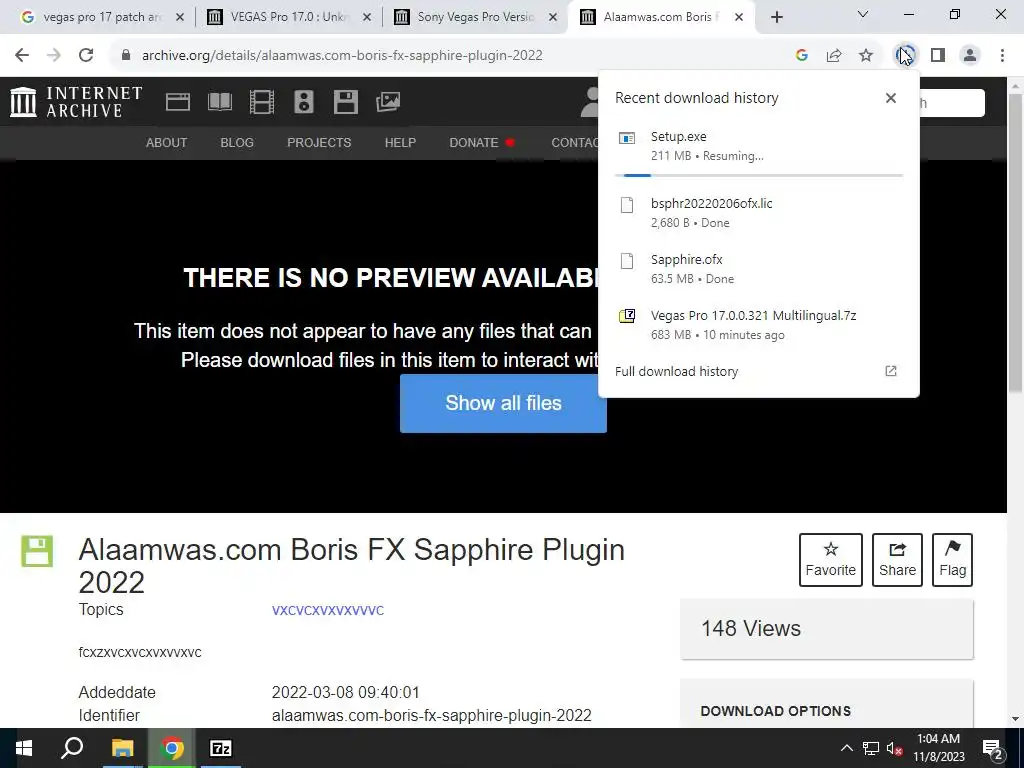Open Vegas Pro 17.0.0.321 Multilingual.7z download
The width and height of the screenshot is (1024, 768).
tap(759, 325)
